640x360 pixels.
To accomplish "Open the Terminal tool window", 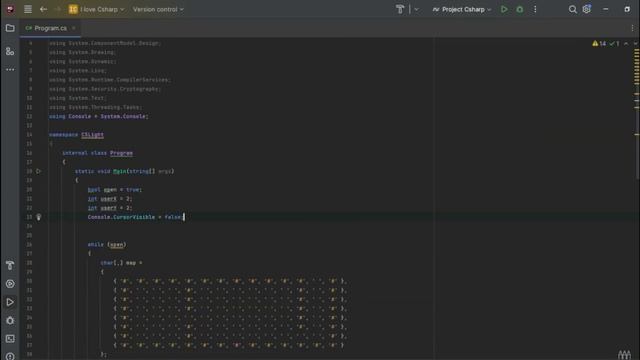I will tap(10, 339).
